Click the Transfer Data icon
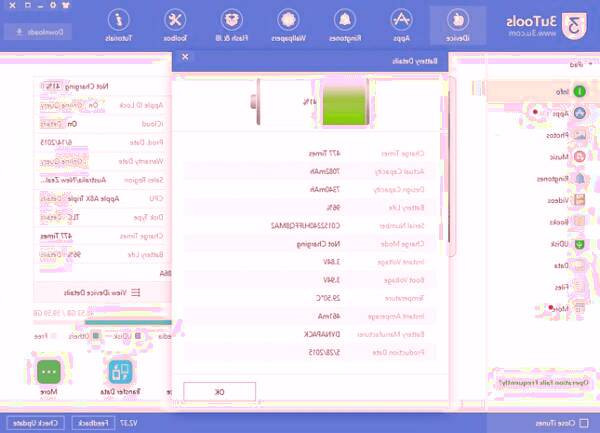This screenshot has width=600, height=433. pyautogui.click(x=121, y=371)
